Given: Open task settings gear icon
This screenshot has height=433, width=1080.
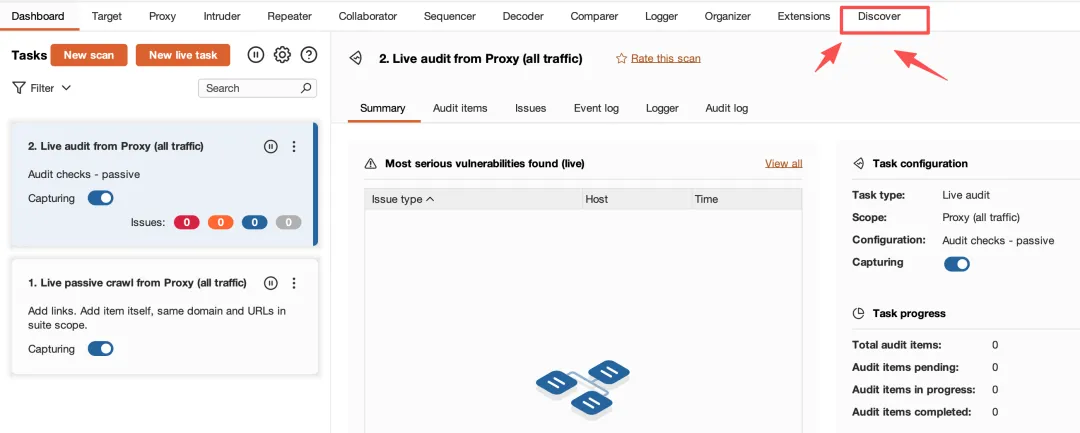Looking at the screenshot, I should 282,55.
